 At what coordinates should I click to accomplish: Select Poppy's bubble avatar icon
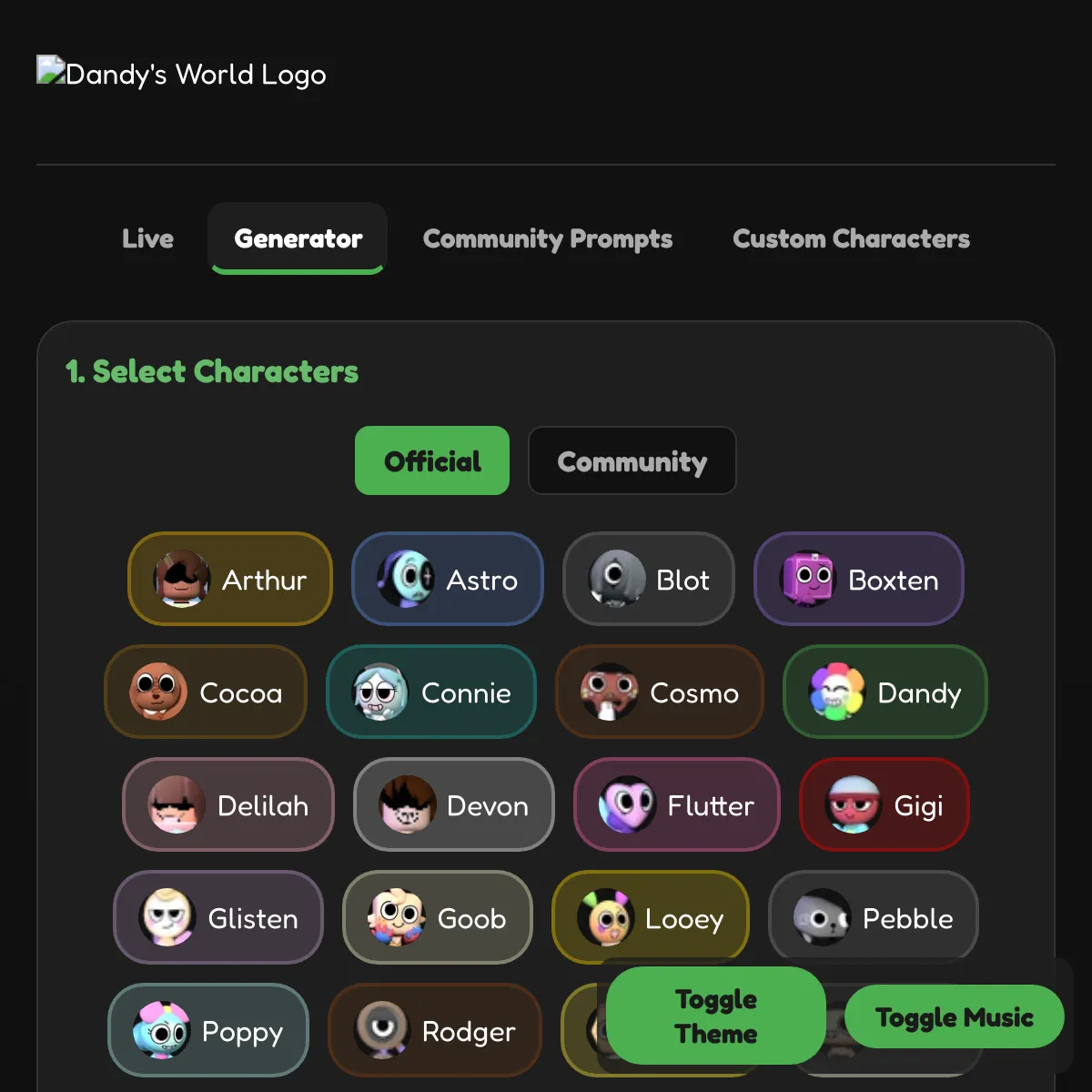(x=162, y=1030)
